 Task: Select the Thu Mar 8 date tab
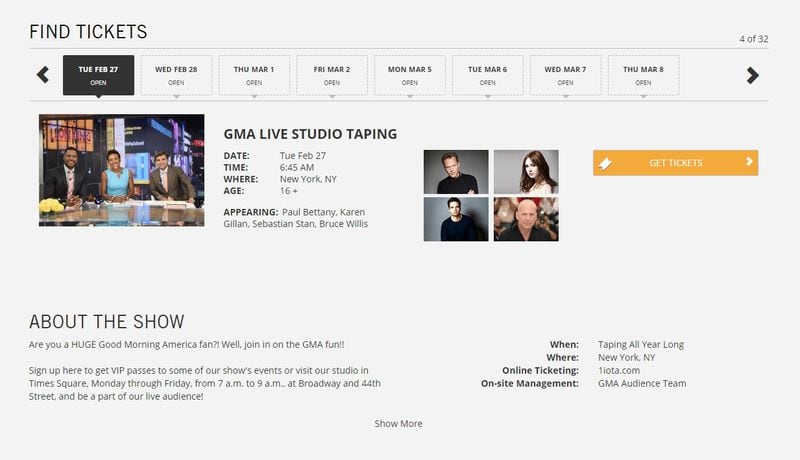click(x=643, y=75)
